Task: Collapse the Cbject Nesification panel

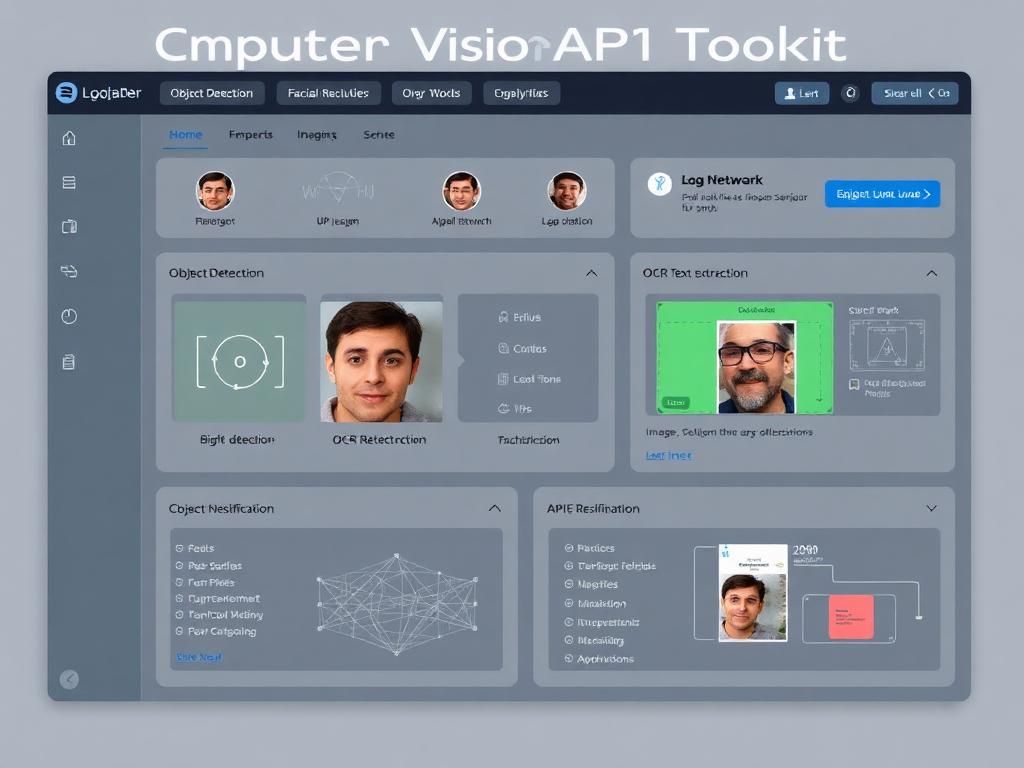Action: [x=495, y=508]
